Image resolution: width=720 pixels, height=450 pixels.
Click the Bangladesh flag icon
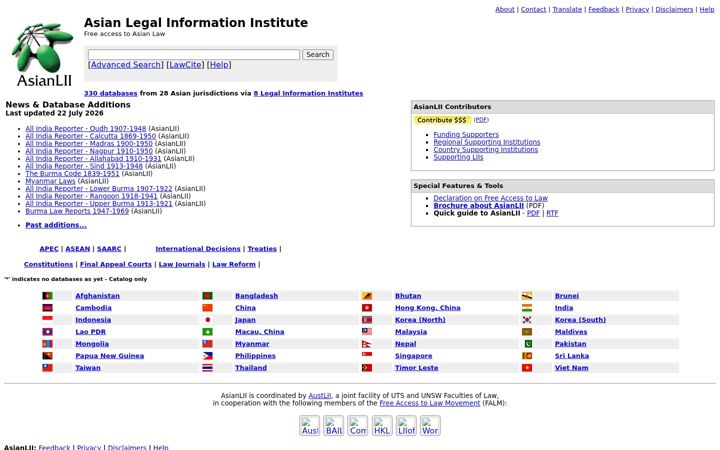(207, 296)
